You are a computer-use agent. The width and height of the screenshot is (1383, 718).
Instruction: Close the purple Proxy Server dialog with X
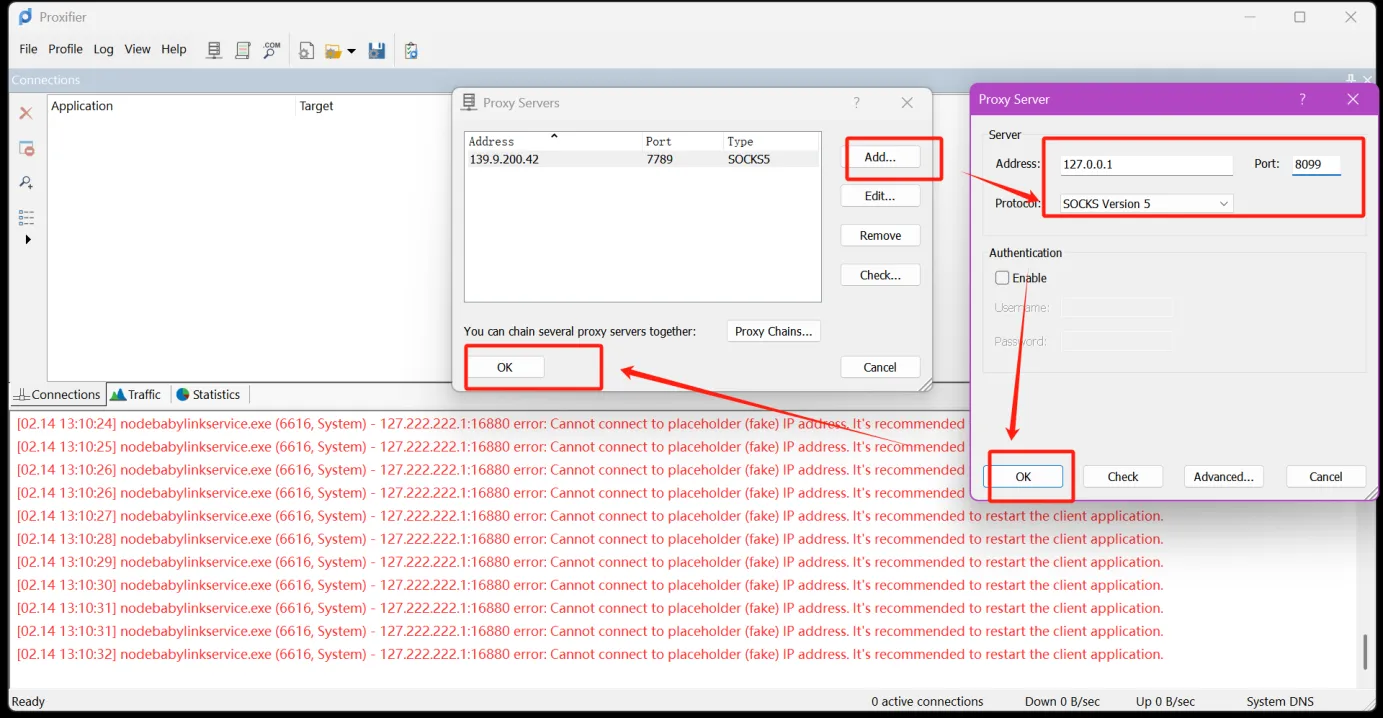[1353, 99]
